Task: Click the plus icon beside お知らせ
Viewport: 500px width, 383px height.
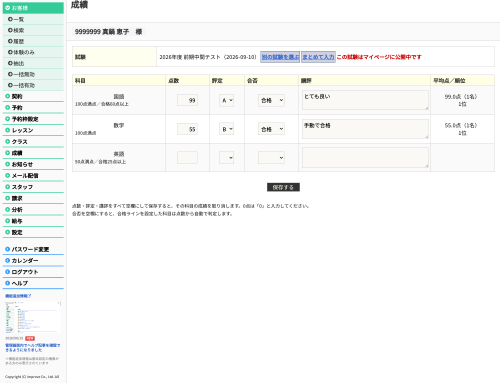Action: [x=8, y=164]
